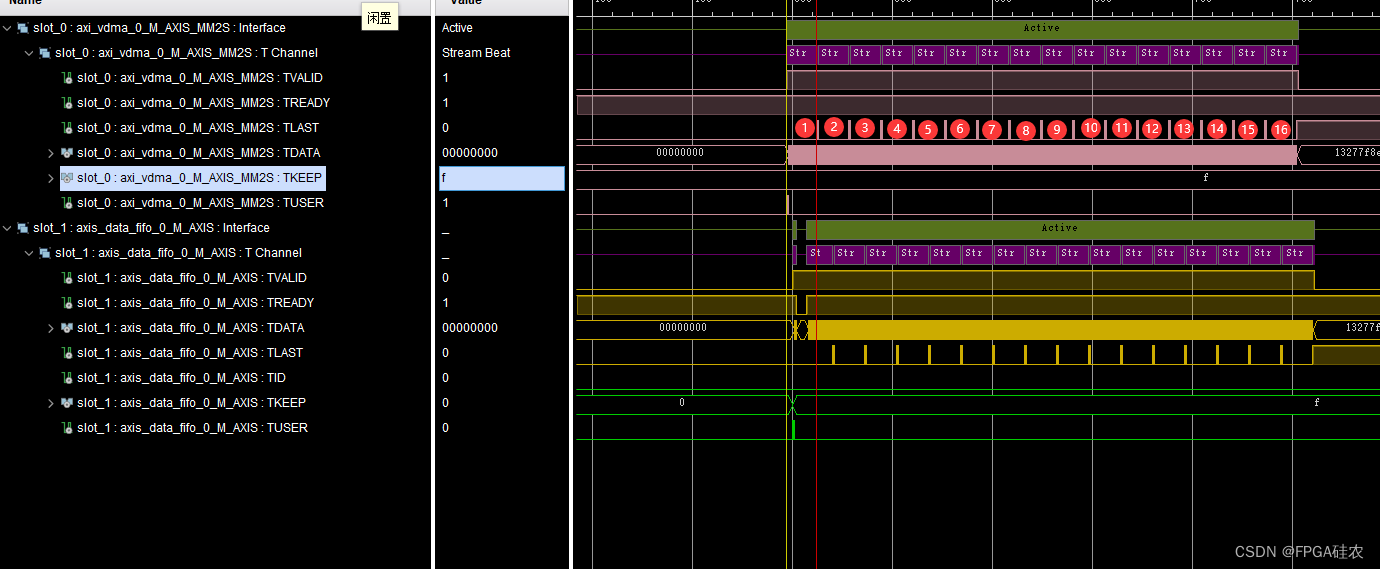Click the slot_0 T Channel group icon
This screenshot has width=1380, height=569.
point(45,53)
